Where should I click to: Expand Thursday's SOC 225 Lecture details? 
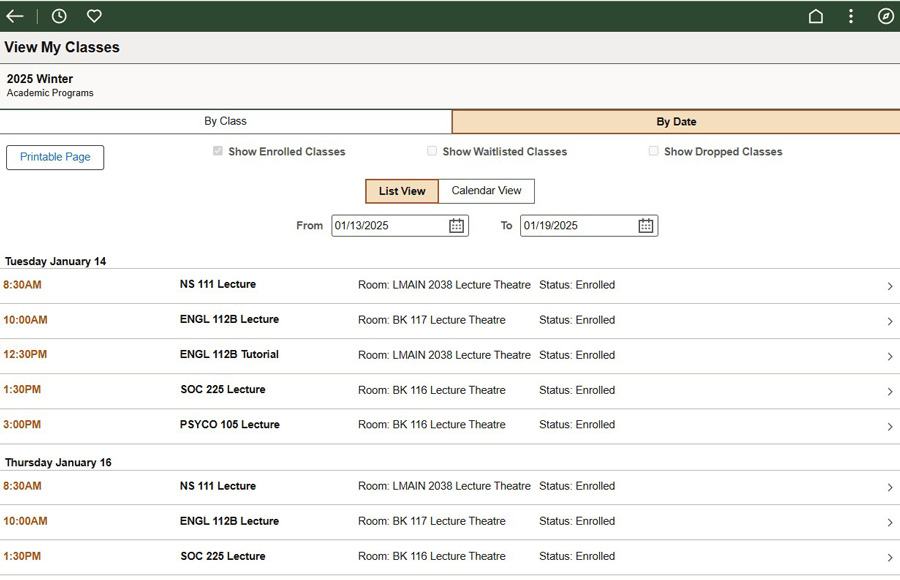pyautogui.click(x=888, y=556)
